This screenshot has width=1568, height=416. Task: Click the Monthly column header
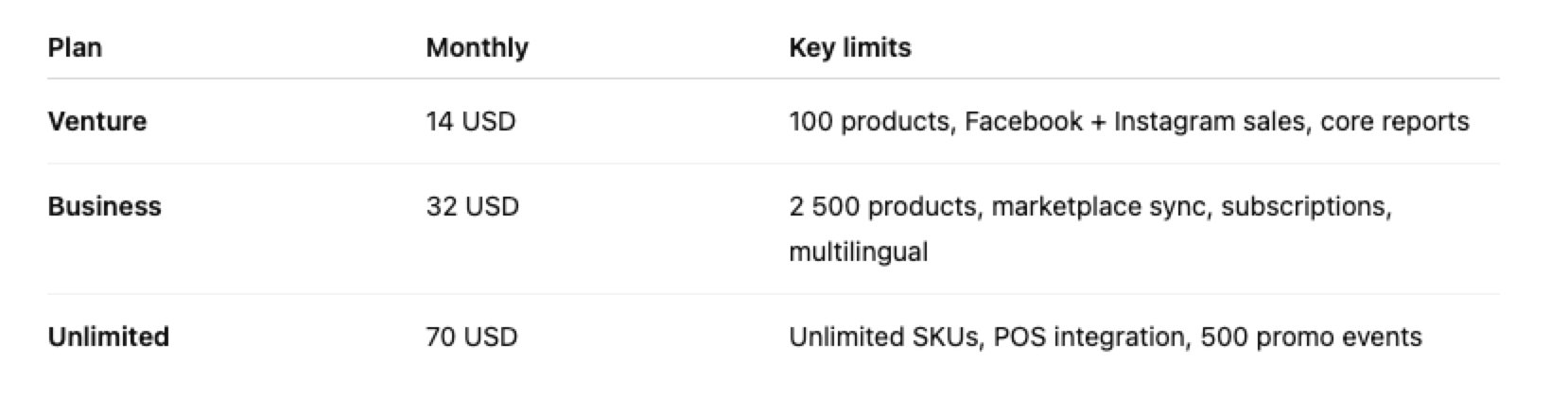[477, 47]
